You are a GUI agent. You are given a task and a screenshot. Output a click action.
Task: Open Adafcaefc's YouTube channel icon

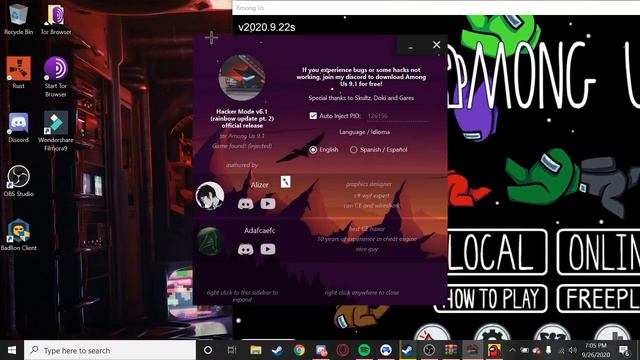[x=268, y=249]
